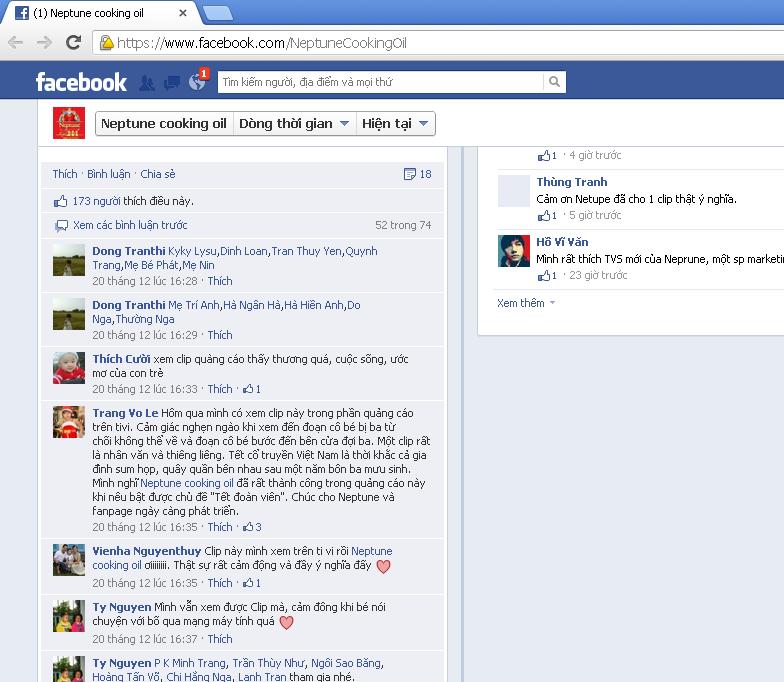Click the comment count icon showing 18
Viewport: 784px width, 682px height.
[410, 174]
